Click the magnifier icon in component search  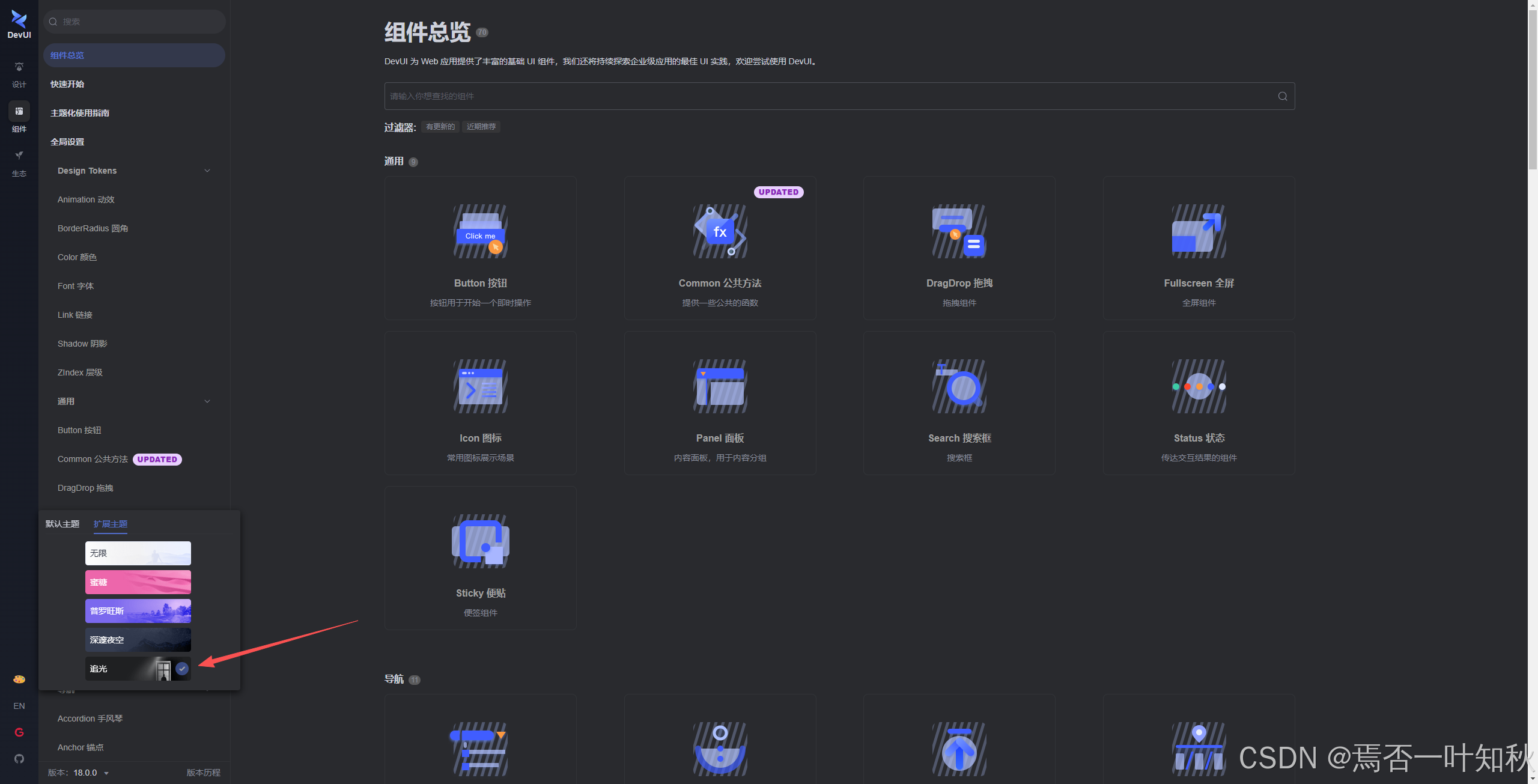click(x=1282, y=96)
